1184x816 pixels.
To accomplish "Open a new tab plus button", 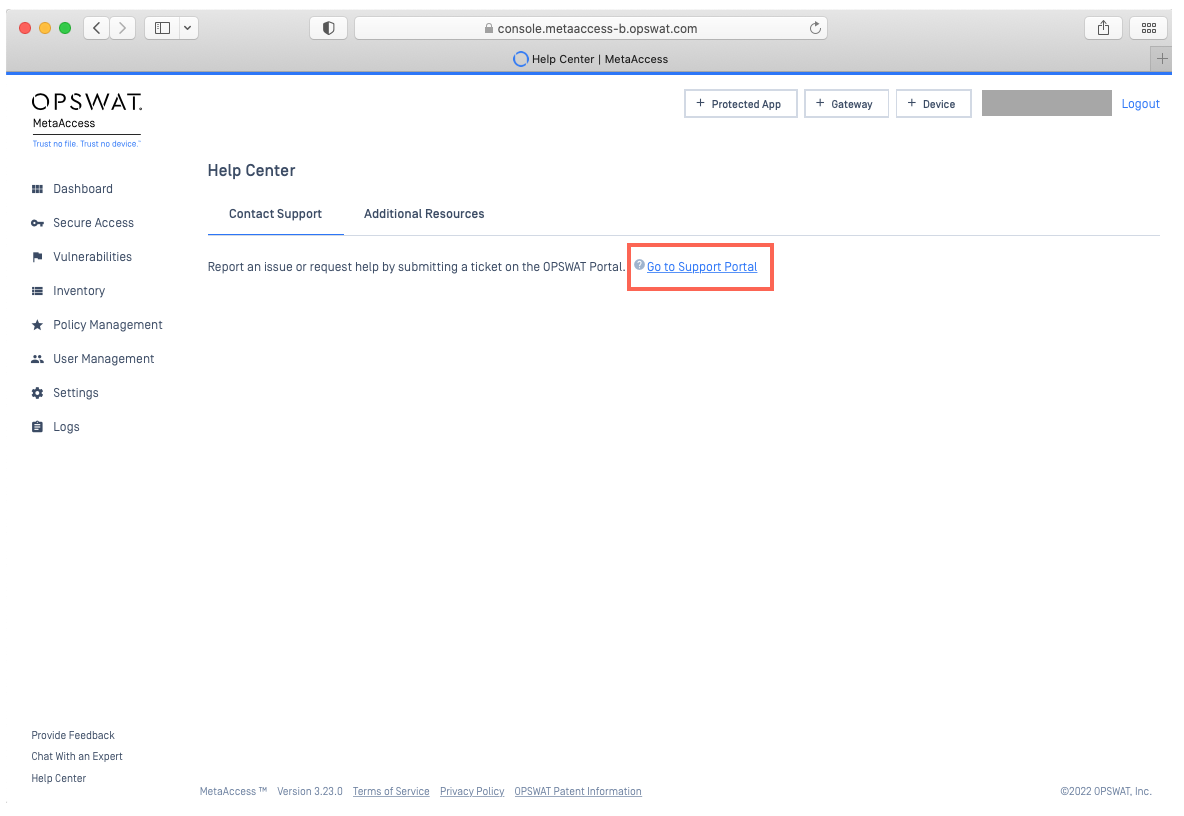I will pyautogui.click(x=1161, y=59).
